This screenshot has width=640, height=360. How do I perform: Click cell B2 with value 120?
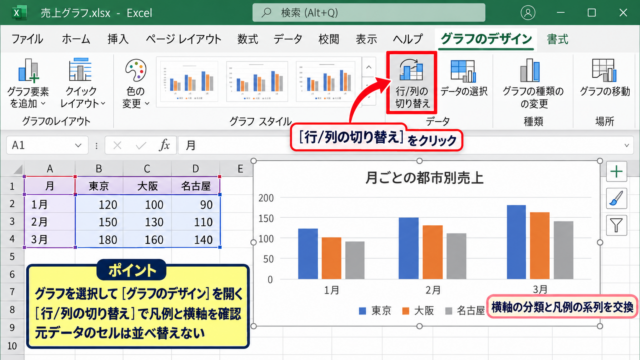99,204
